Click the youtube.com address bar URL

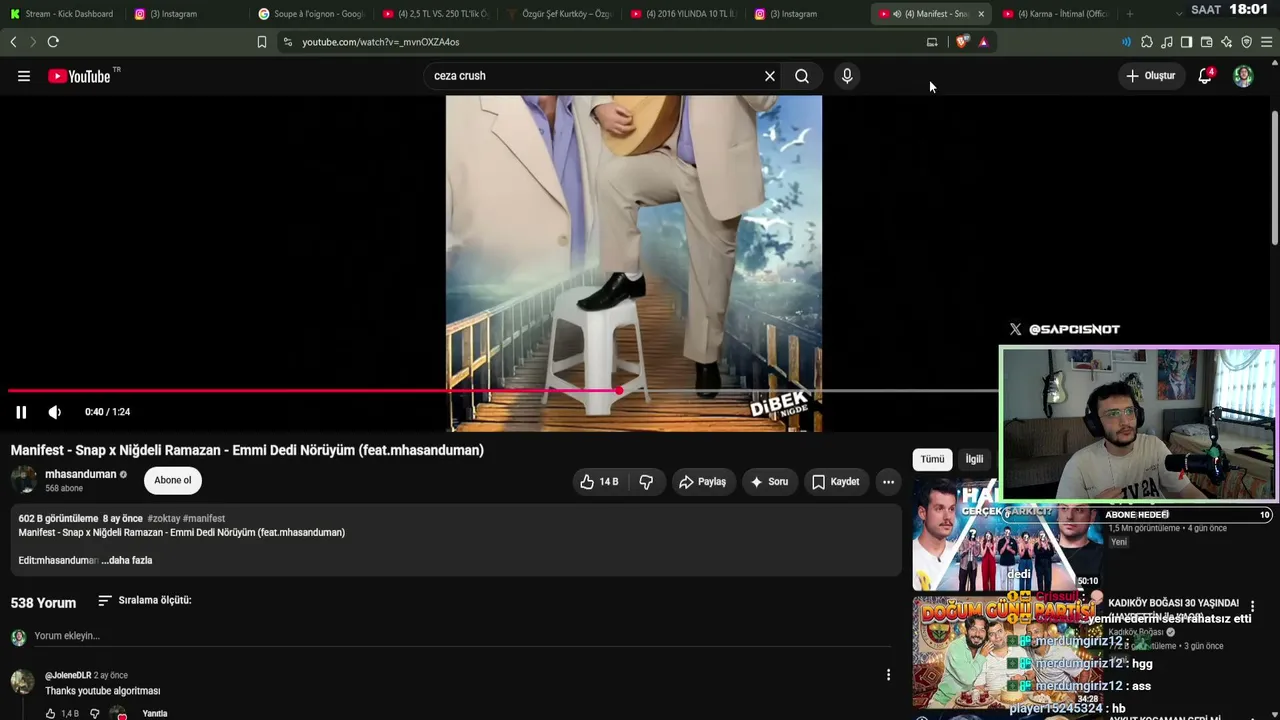[x=381, y=42]
